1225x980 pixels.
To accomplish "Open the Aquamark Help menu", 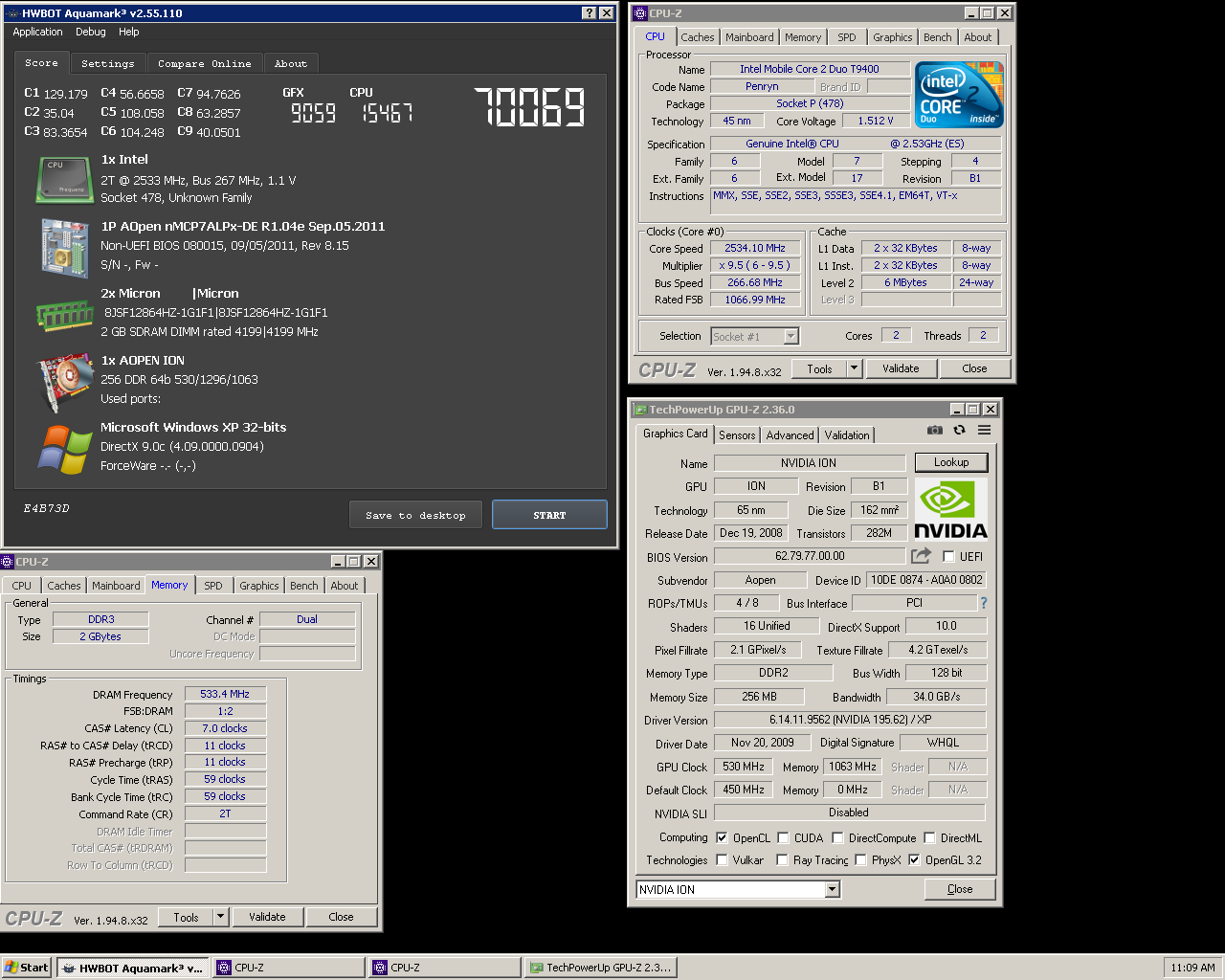I will 129,32.
